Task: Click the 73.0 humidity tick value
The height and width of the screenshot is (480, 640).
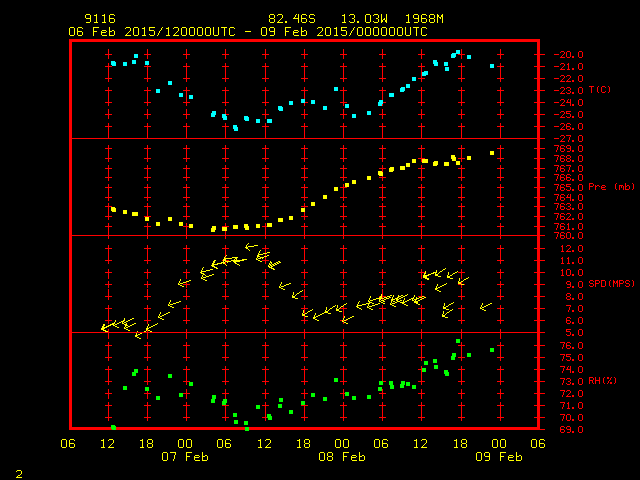Action: [x=572, y=382]
